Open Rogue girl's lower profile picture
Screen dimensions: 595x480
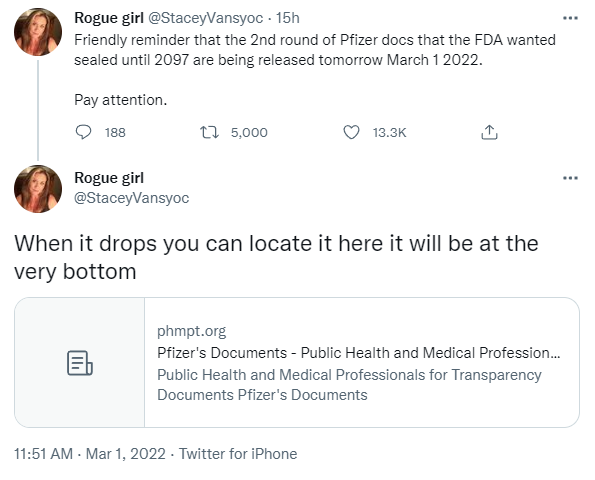pos(38,189)
